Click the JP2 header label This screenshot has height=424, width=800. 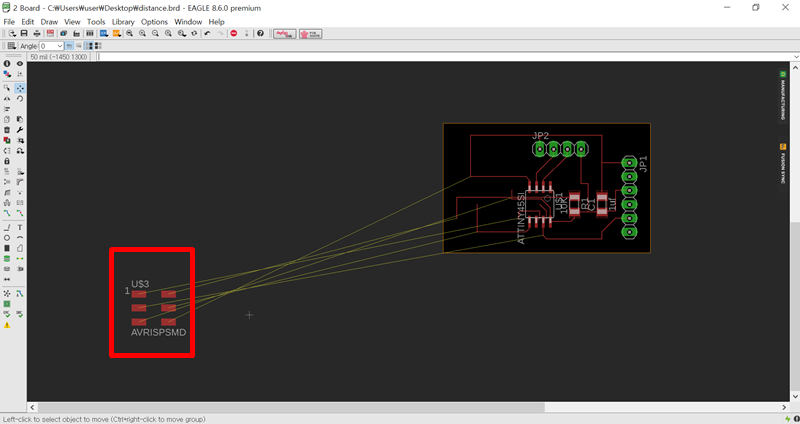coord(540,135)
